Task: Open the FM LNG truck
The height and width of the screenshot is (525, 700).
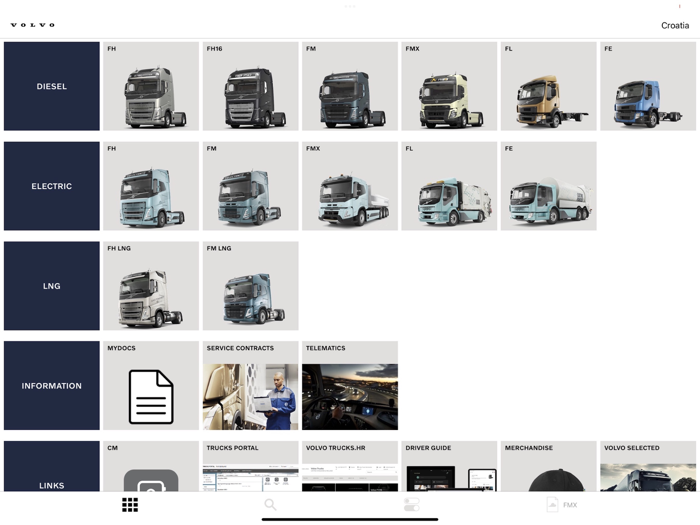Action: (x=250, y=286)
